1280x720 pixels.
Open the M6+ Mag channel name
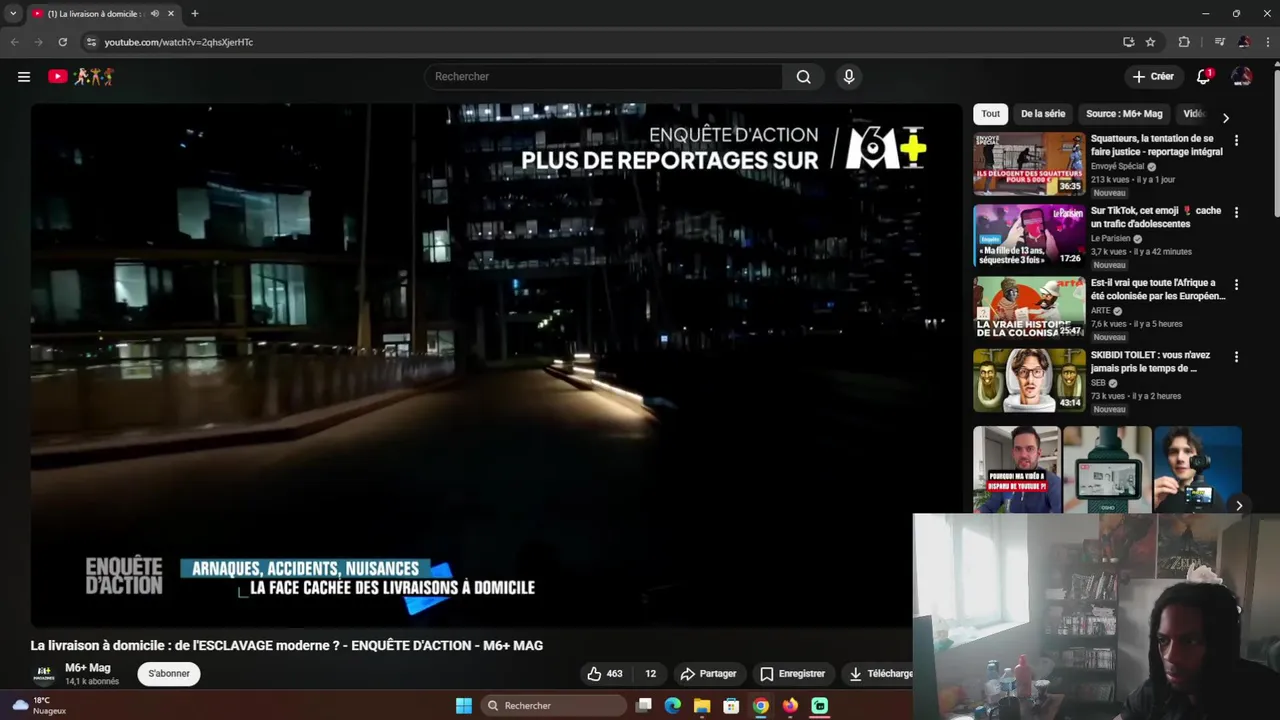[88, 668]
